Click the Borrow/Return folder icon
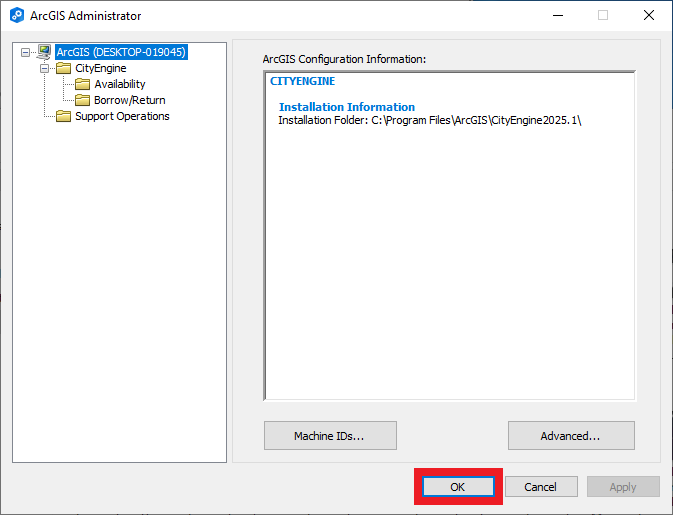 coord(83,100)
